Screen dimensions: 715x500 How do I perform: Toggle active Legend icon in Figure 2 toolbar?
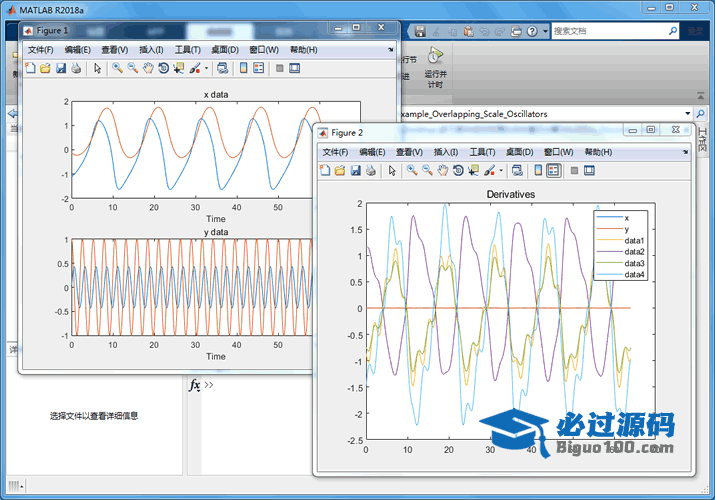click(554, 170)
